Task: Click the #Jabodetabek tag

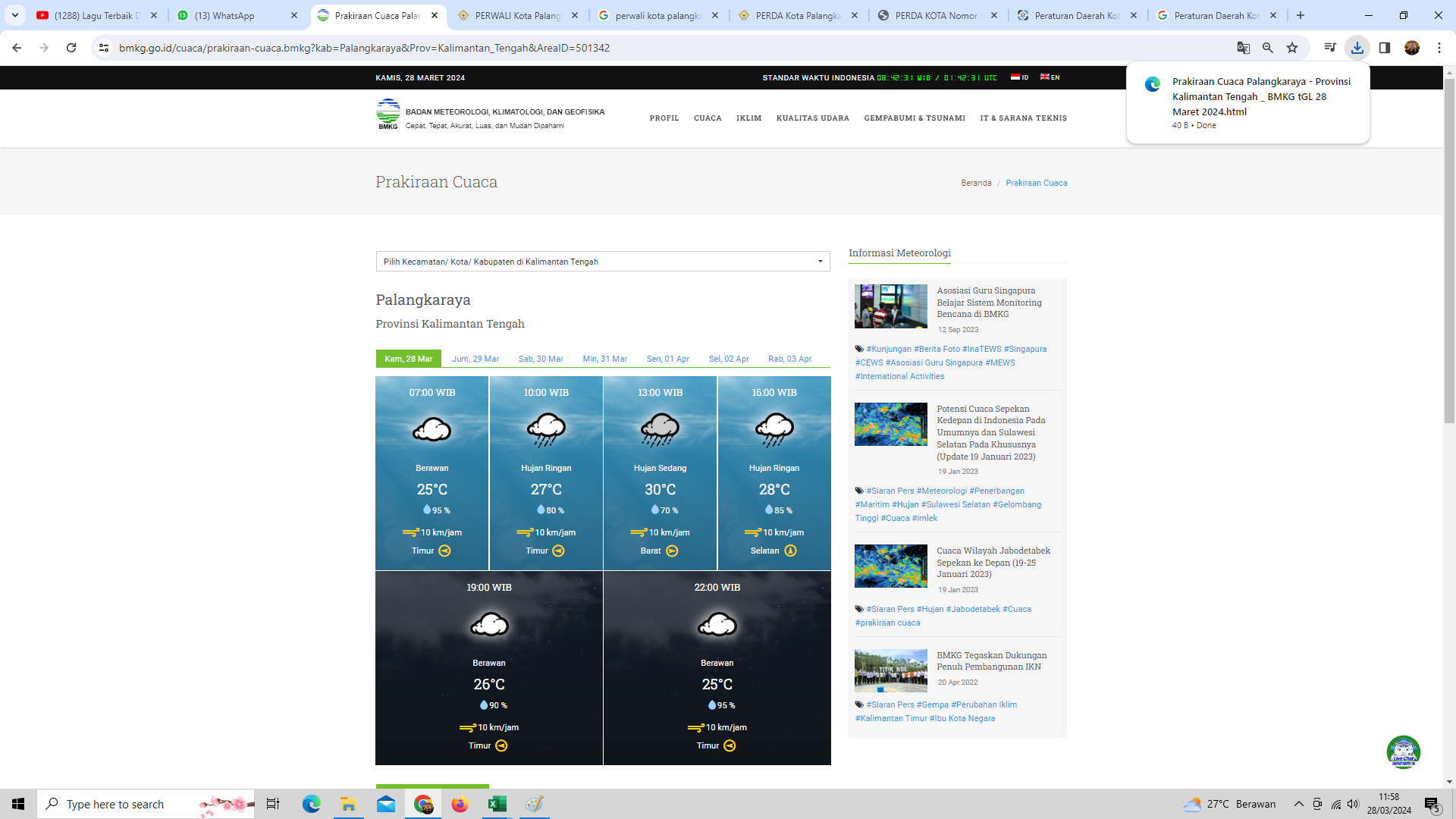Action: tap(973, 609)
